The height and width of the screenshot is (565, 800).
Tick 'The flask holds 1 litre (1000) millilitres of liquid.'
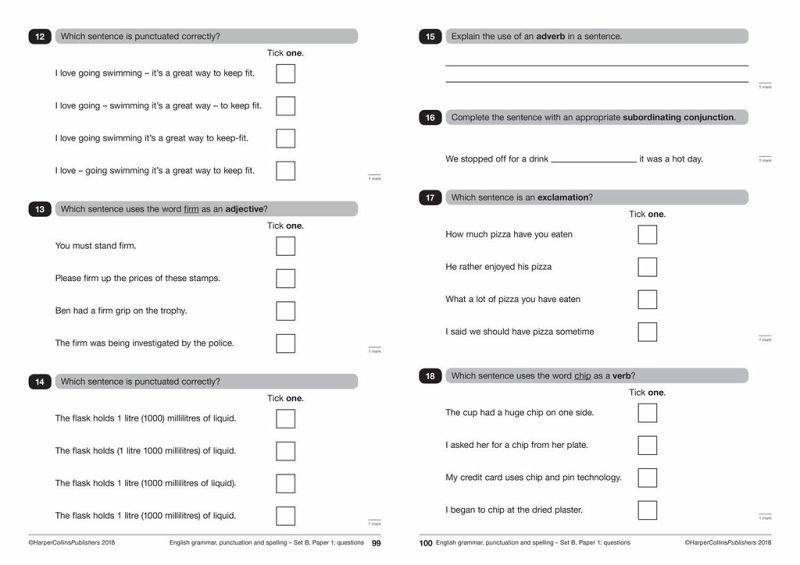pyautogui.click(x=285, y=419)
